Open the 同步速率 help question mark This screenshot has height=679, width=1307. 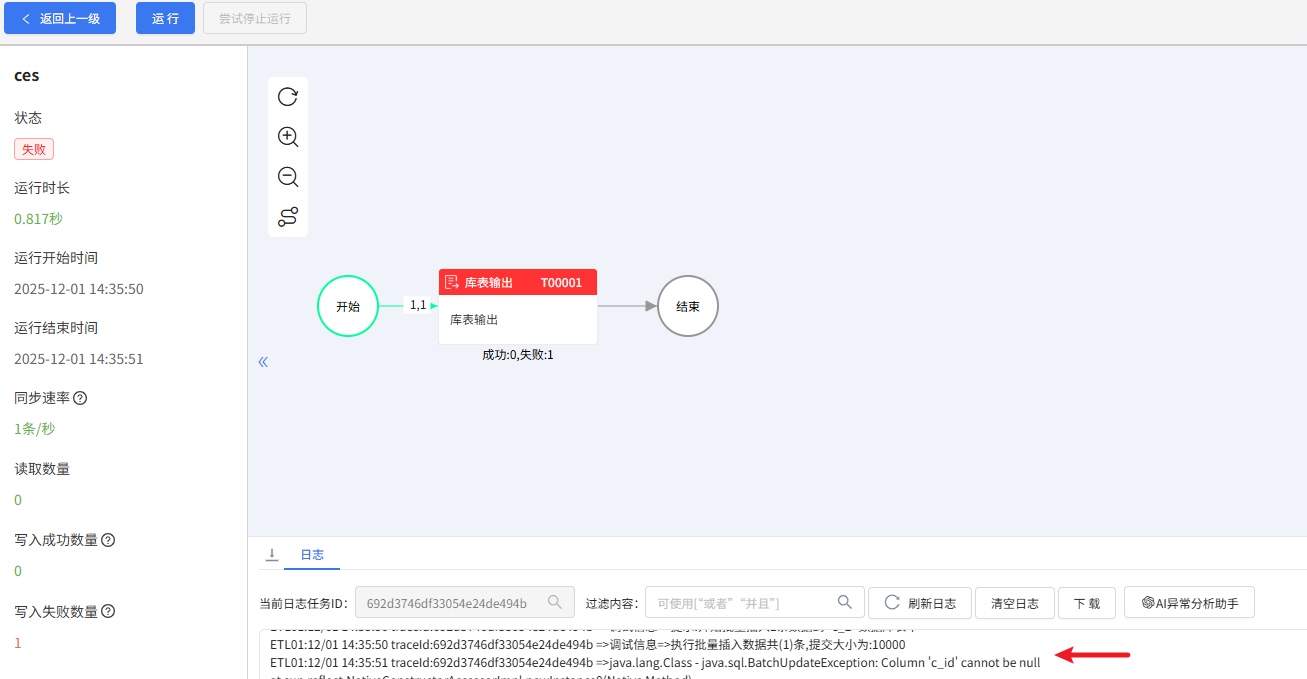tap(80, 397)
